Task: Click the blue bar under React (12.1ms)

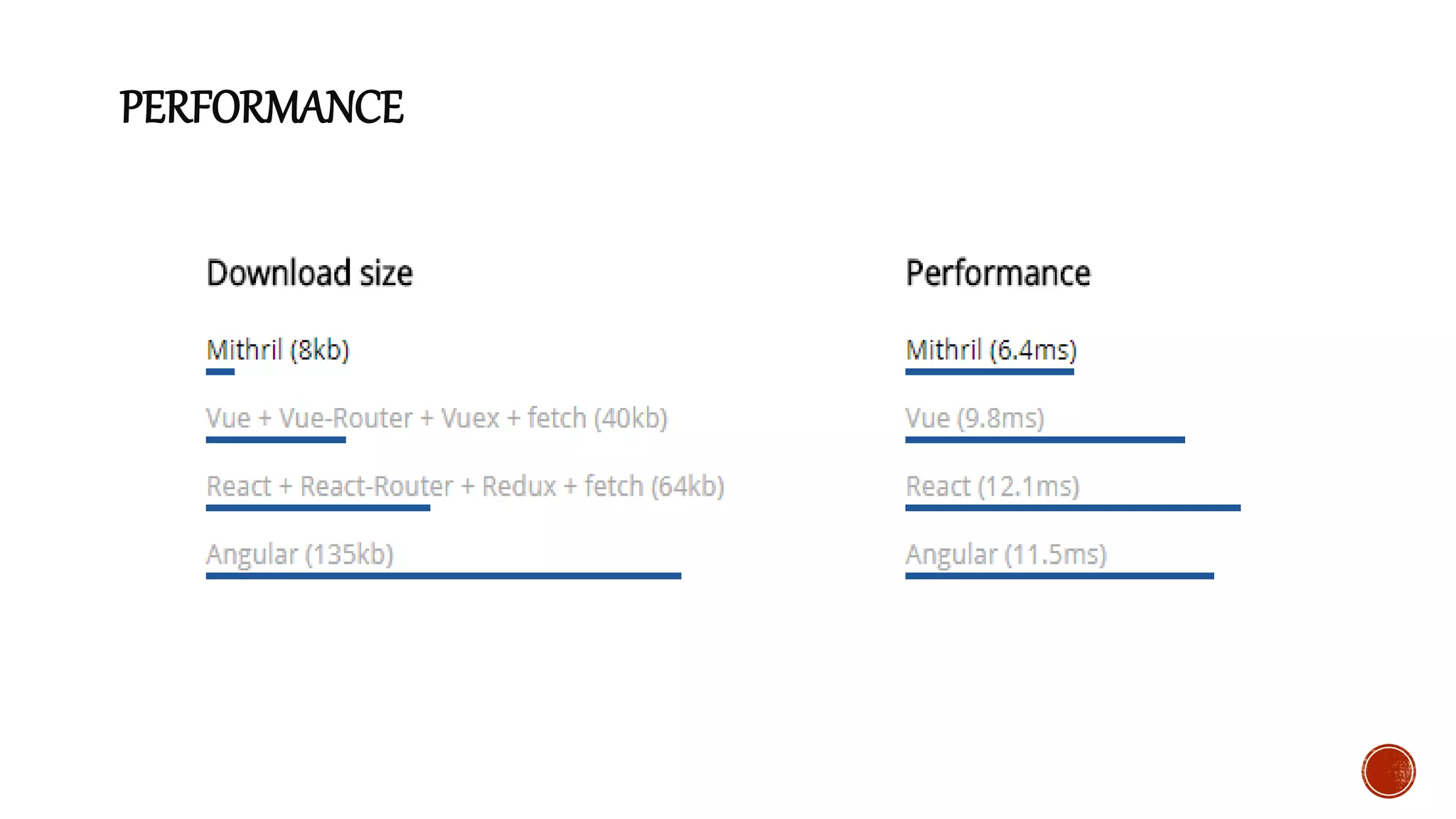Action: (1072, 508)
